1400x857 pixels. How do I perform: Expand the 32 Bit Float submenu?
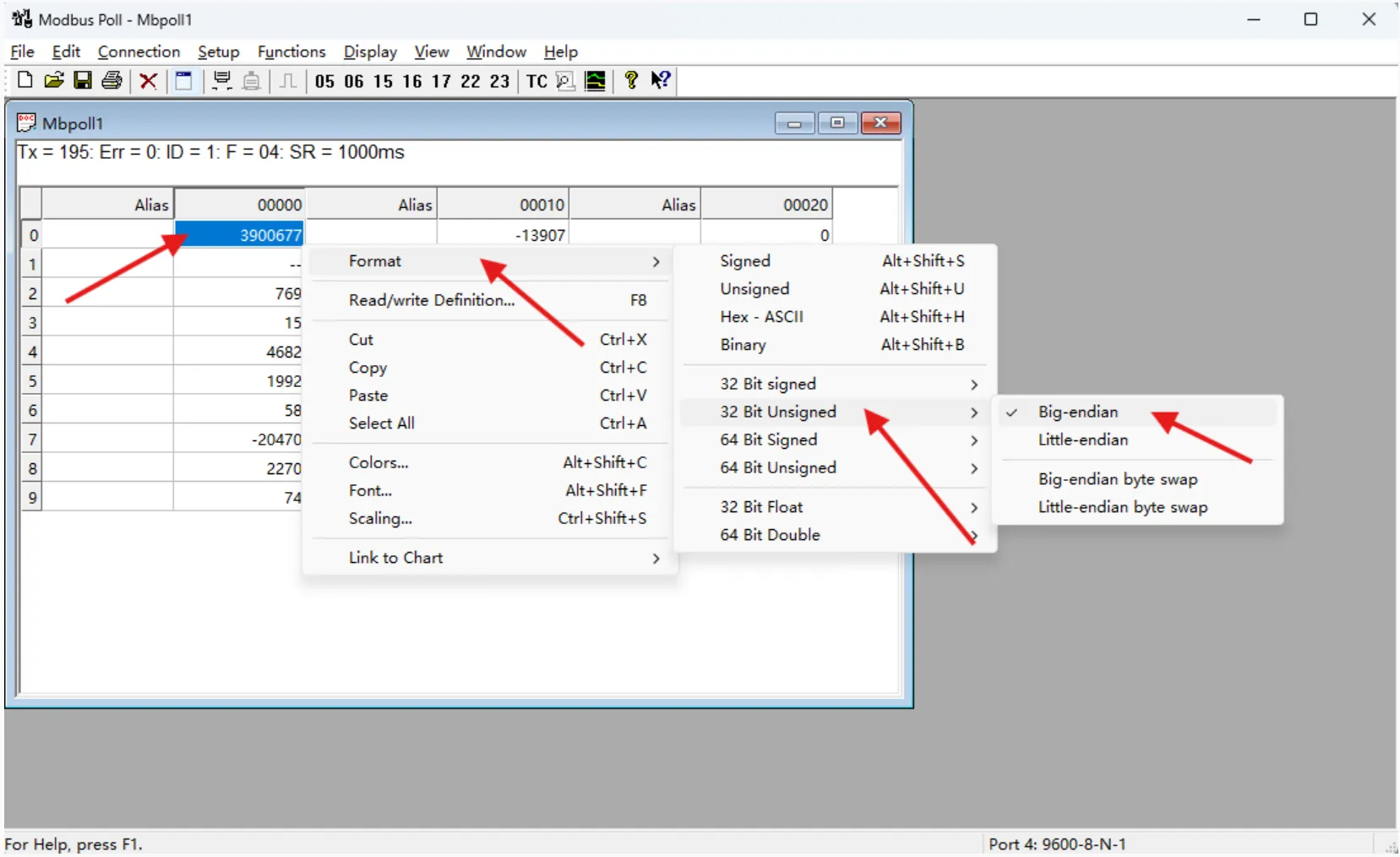tap(761, 506)
